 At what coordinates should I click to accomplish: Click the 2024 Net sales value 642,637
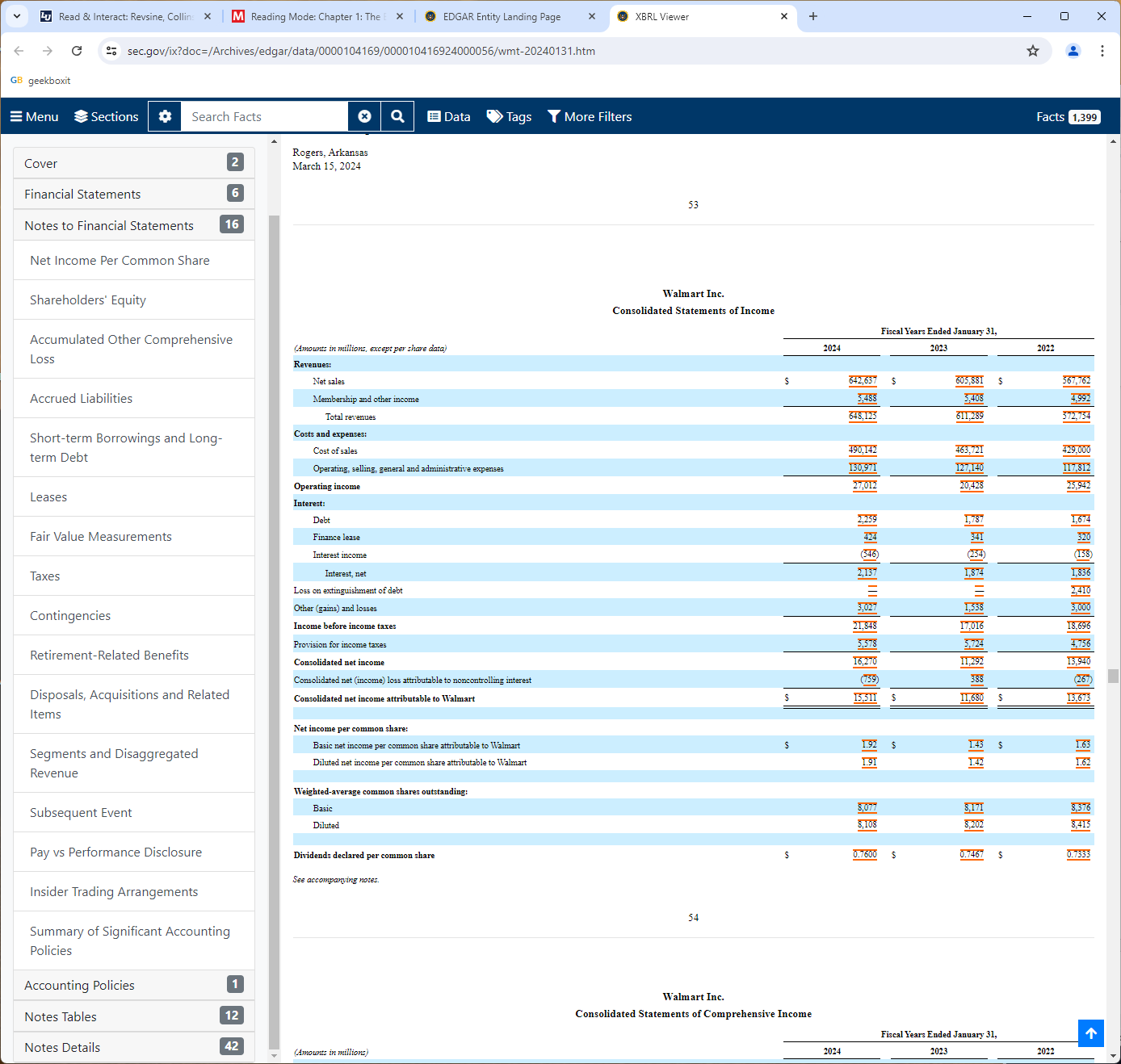862,380
